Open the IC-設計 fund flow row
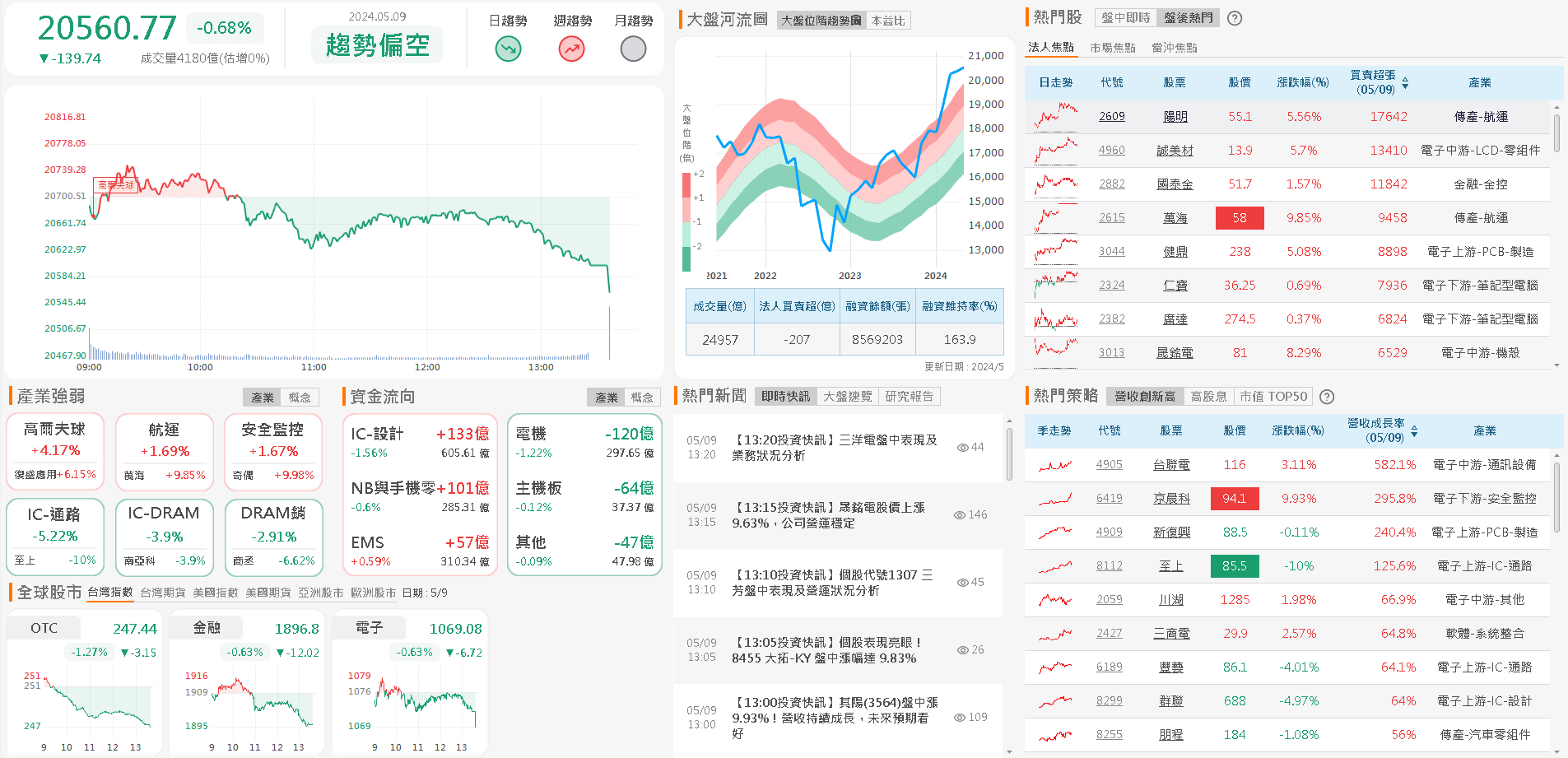Viewport: 1568px width, 758px height. 420,442
